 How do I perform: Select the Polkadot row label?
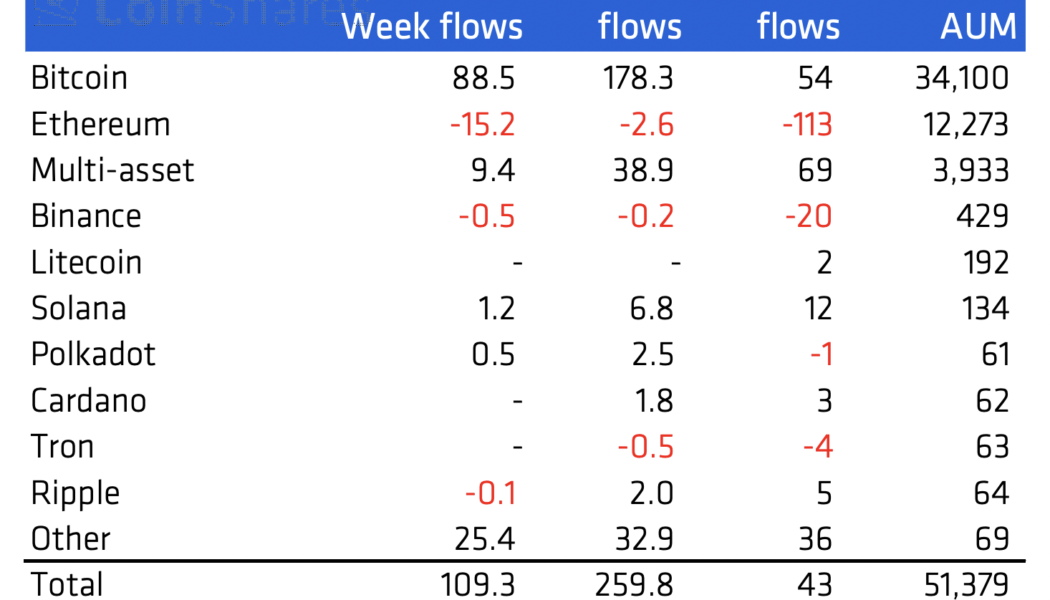(x=93, y=354)
